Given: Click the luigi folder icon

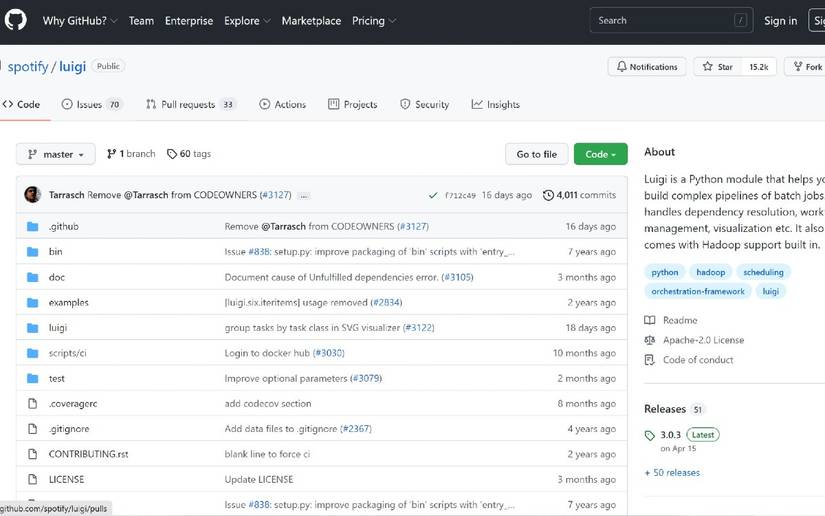Looking at the screenshot, I should [33, 328].
